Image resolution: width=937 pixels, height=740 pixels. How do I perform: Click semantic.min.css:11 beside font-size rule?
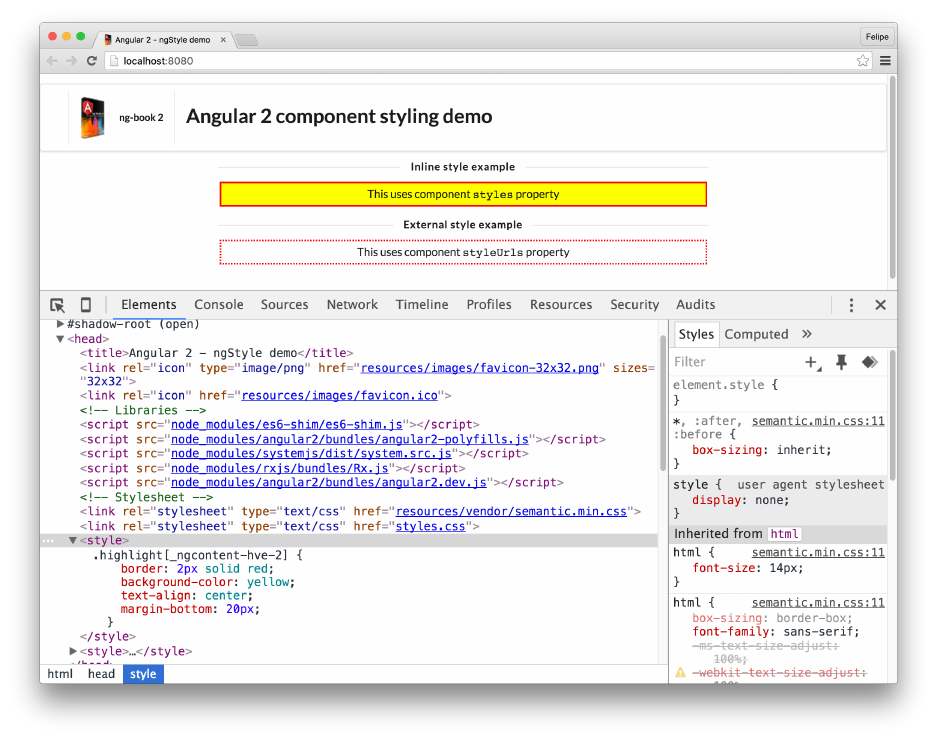click(x=818, y=552)
